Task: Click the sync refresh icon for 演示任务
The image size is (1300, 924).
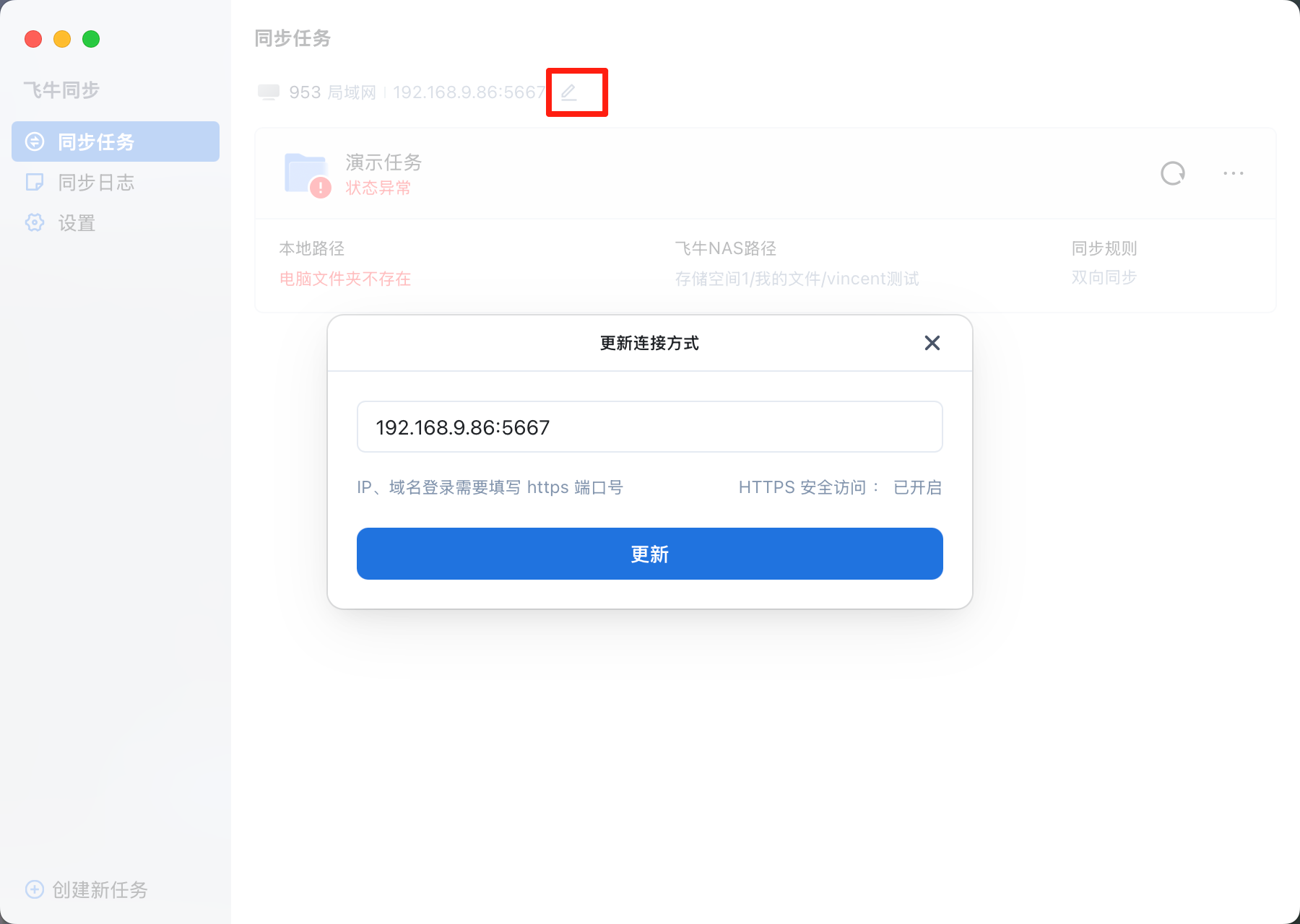Action: pos(1173,173)
